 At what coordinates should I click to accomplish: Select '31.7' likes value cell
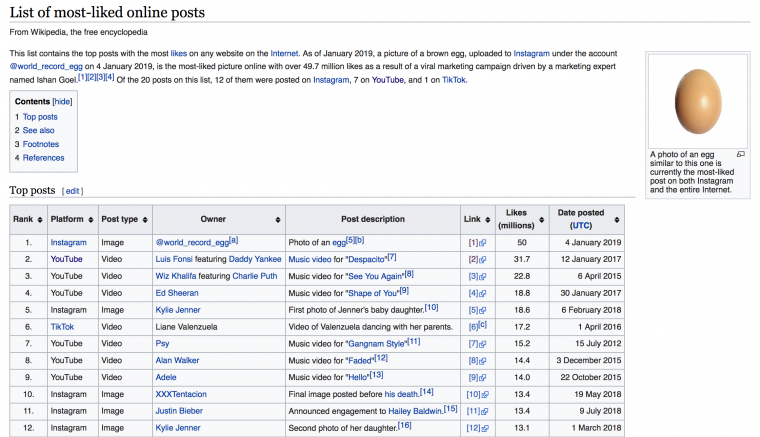click(522, 259)
